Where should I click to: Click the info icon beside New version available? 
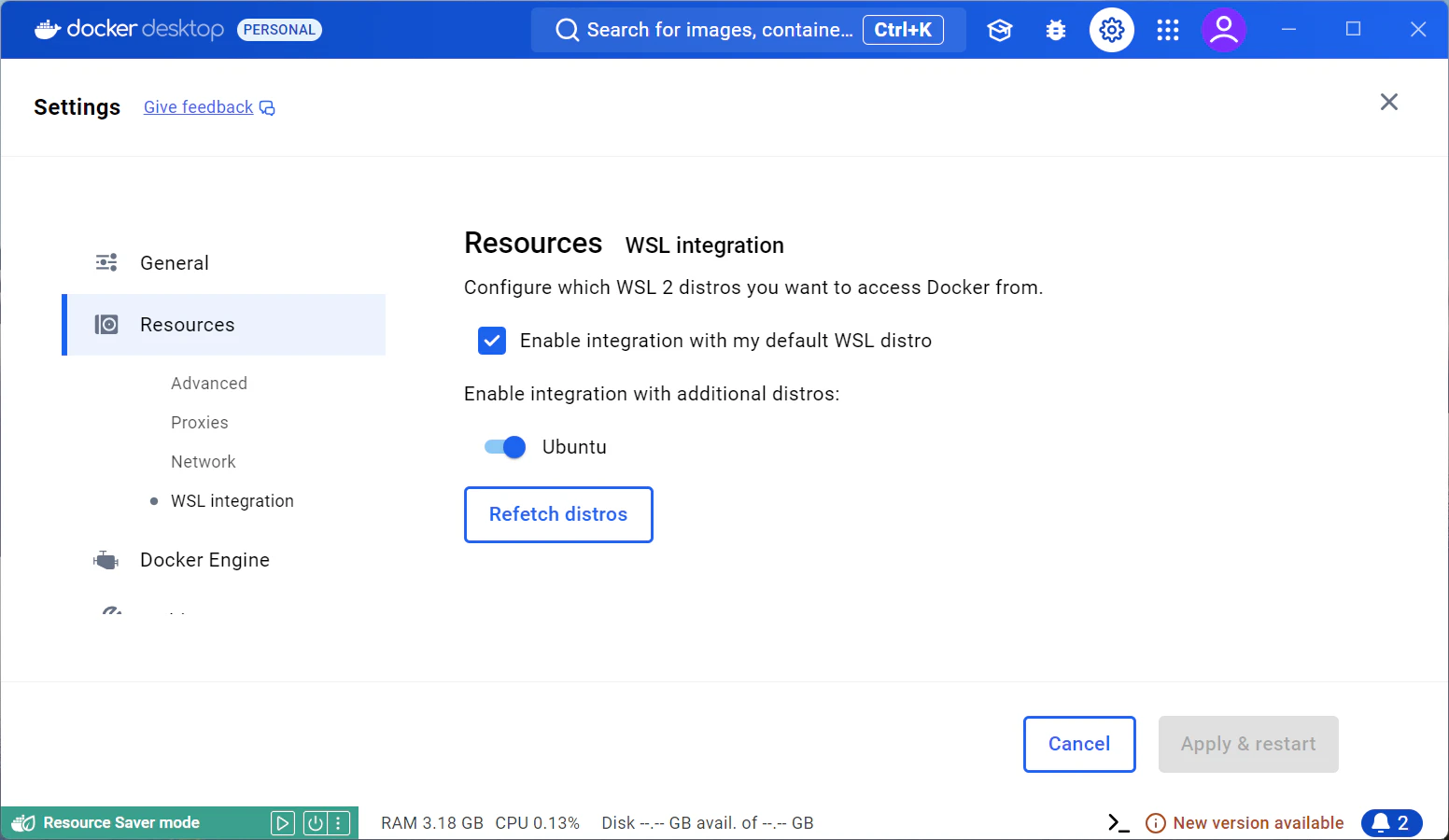click(1156, 823)
